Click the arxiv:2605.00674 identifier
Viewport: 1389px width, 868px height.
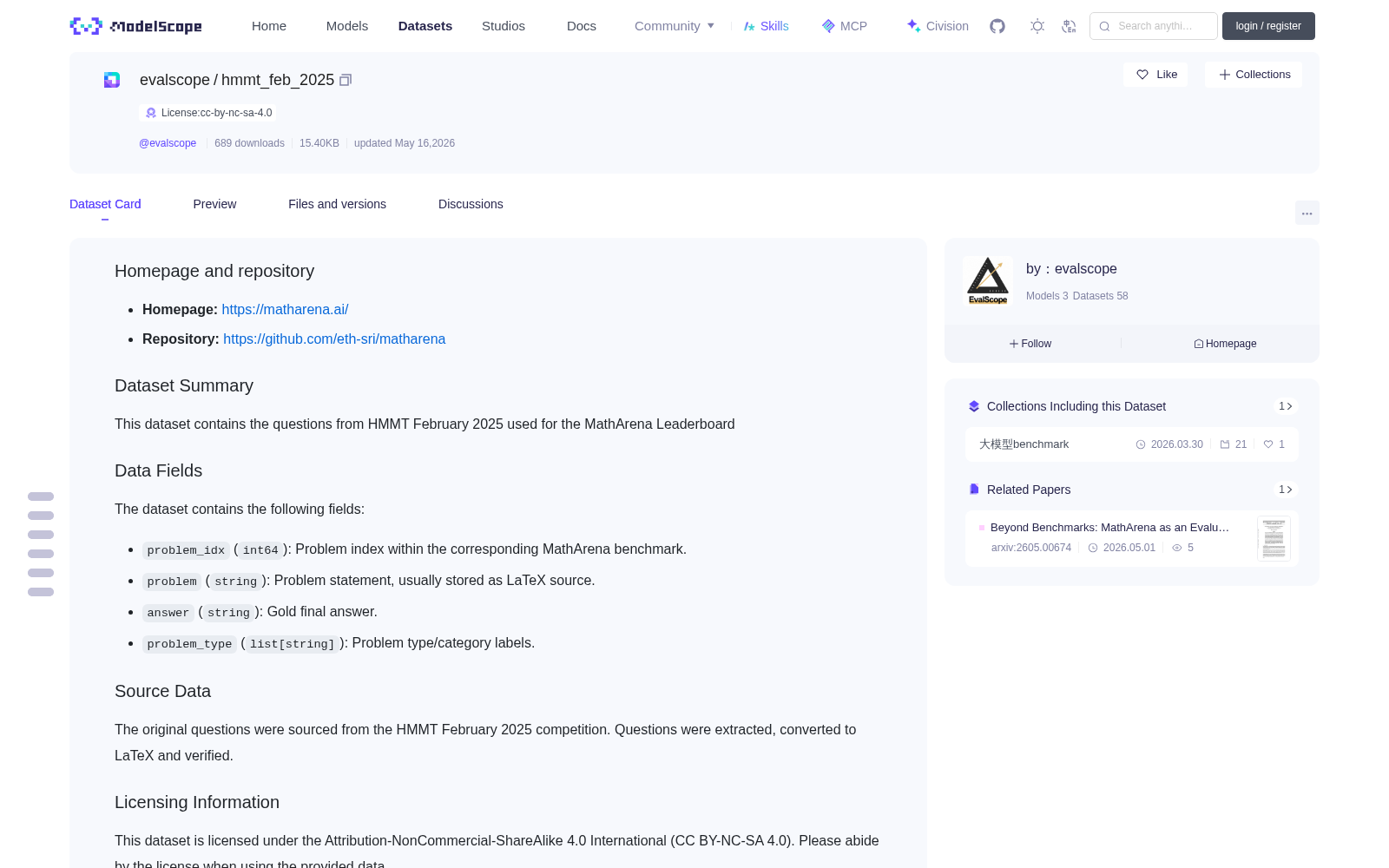pyautogui.click(x=1031, y=548)
